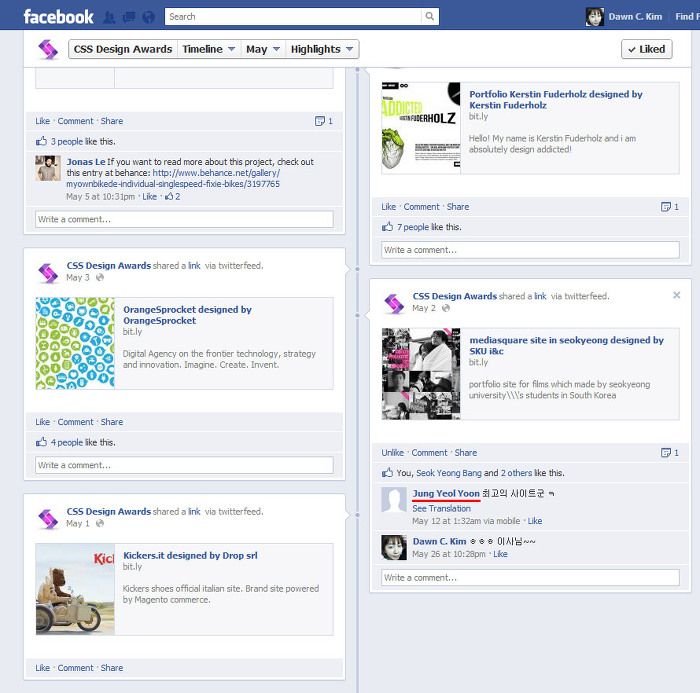Like the OrangeSprocket post
The image size is (700, 693).
click(42, 422)
